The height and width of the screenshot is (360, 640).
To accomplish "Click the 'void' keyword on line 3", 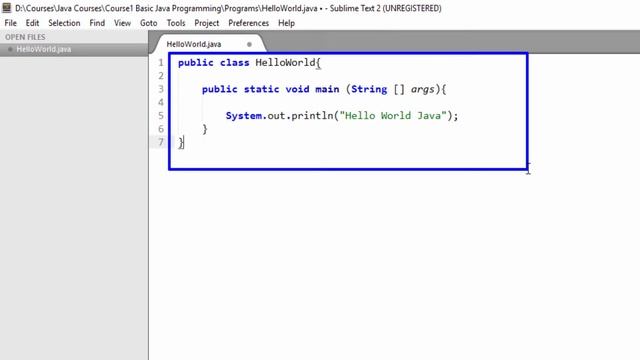I will pyautogui.click(x=297, y=89).
